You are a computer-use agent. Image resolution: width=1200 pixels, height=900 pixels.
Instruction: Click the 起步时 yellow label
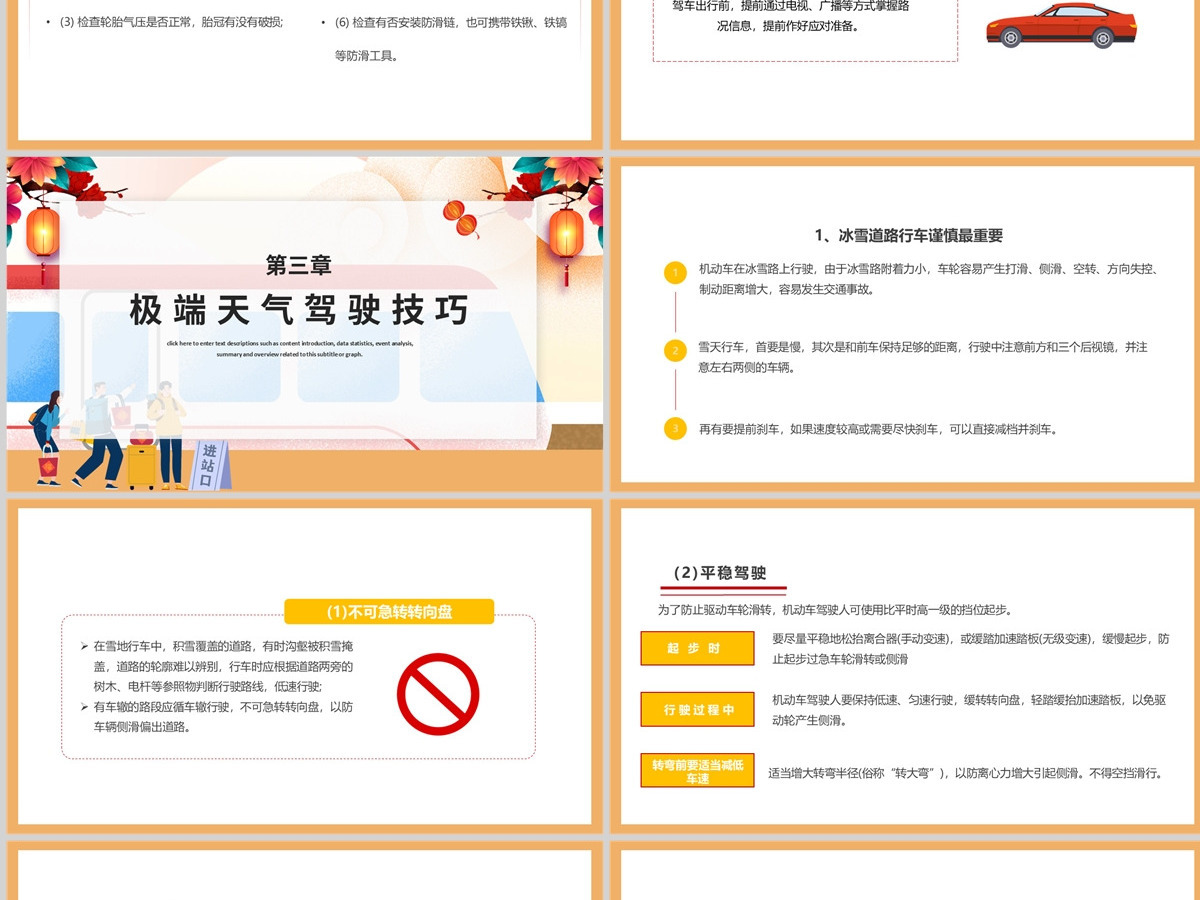tap(697, 648)
